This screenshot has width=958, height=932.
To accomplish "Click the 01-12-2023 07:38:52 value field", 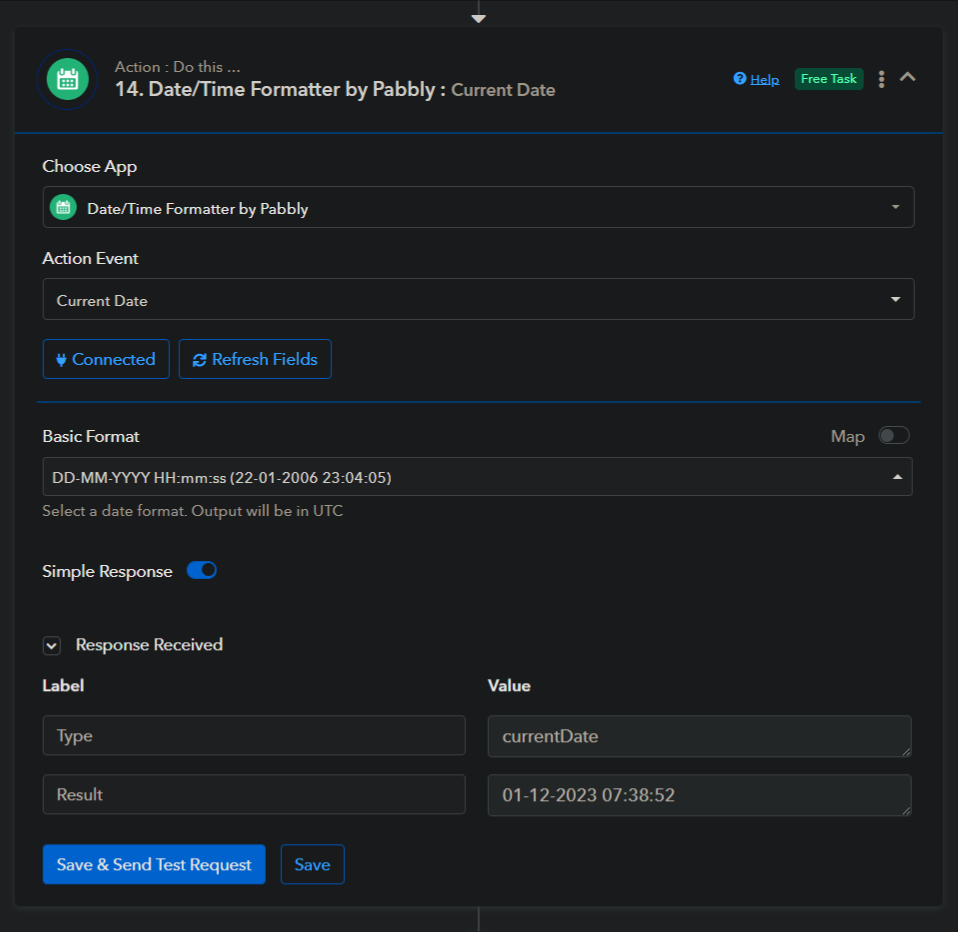I will click(698, 795).
